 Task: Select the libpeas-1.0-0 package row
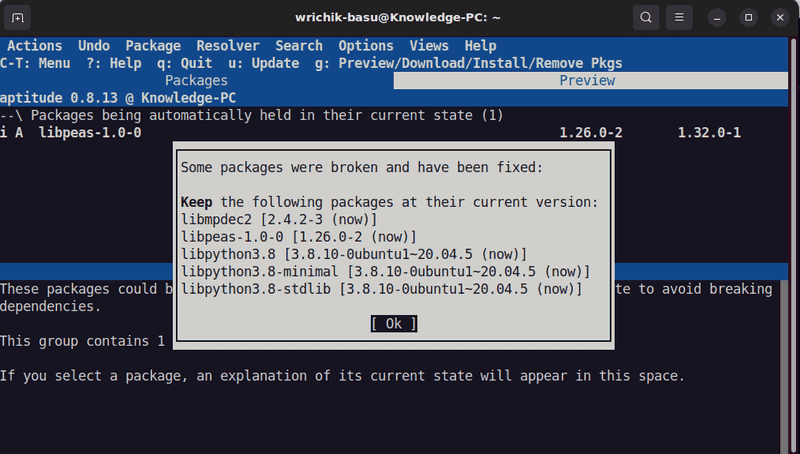tap(90, 133)
